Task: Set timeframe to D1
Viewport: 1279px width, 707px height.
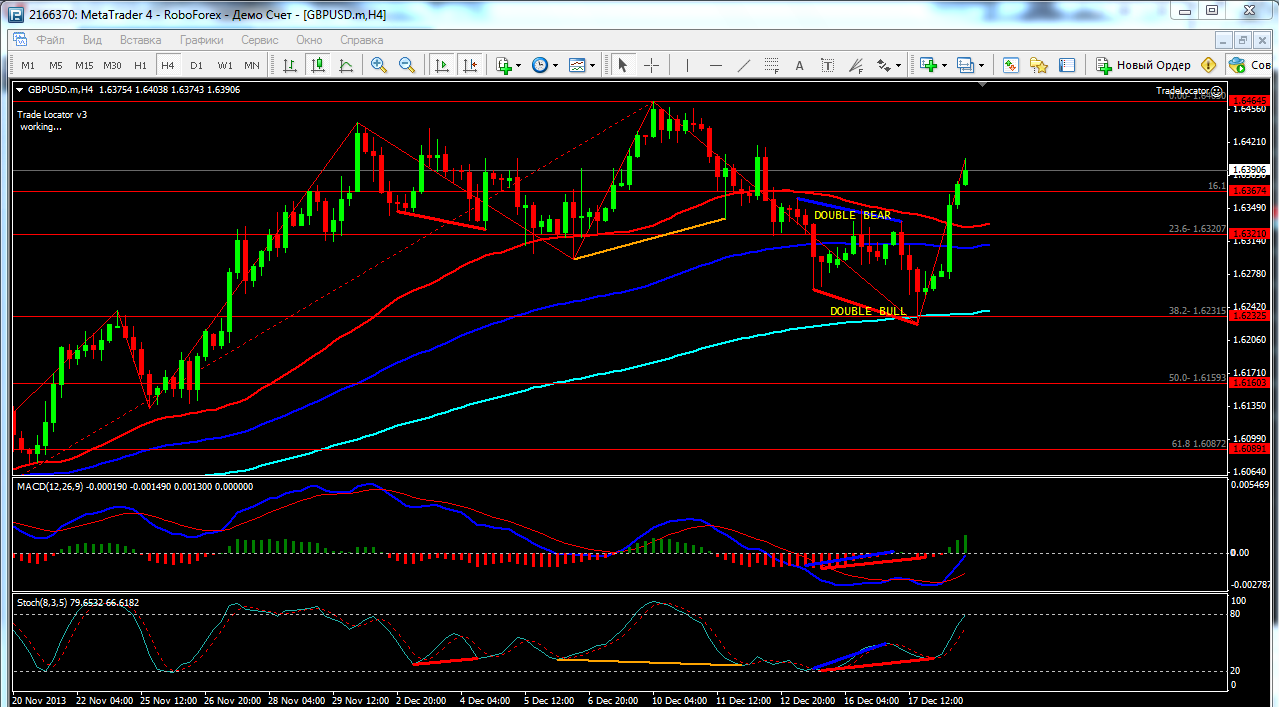Action: [196, 65]
